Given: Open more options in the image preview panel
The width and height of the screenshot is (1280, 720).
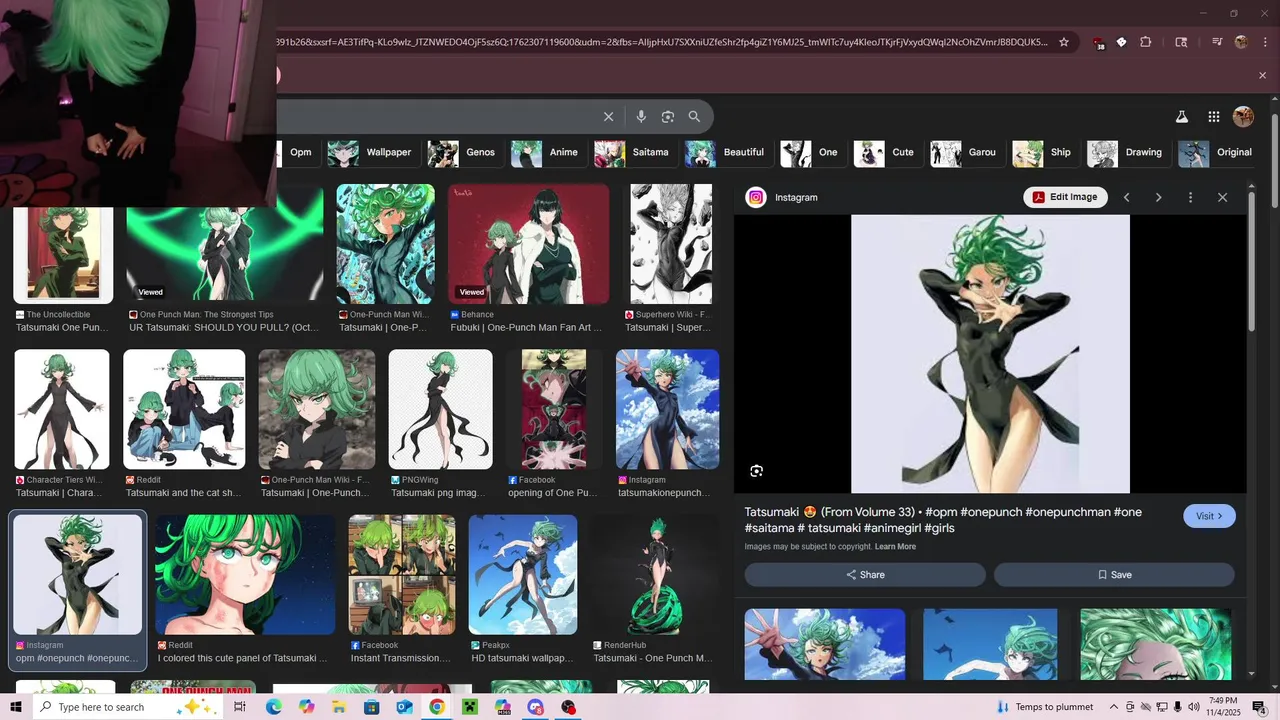Looking at the screenshot, I should [x=1190, y=197].
